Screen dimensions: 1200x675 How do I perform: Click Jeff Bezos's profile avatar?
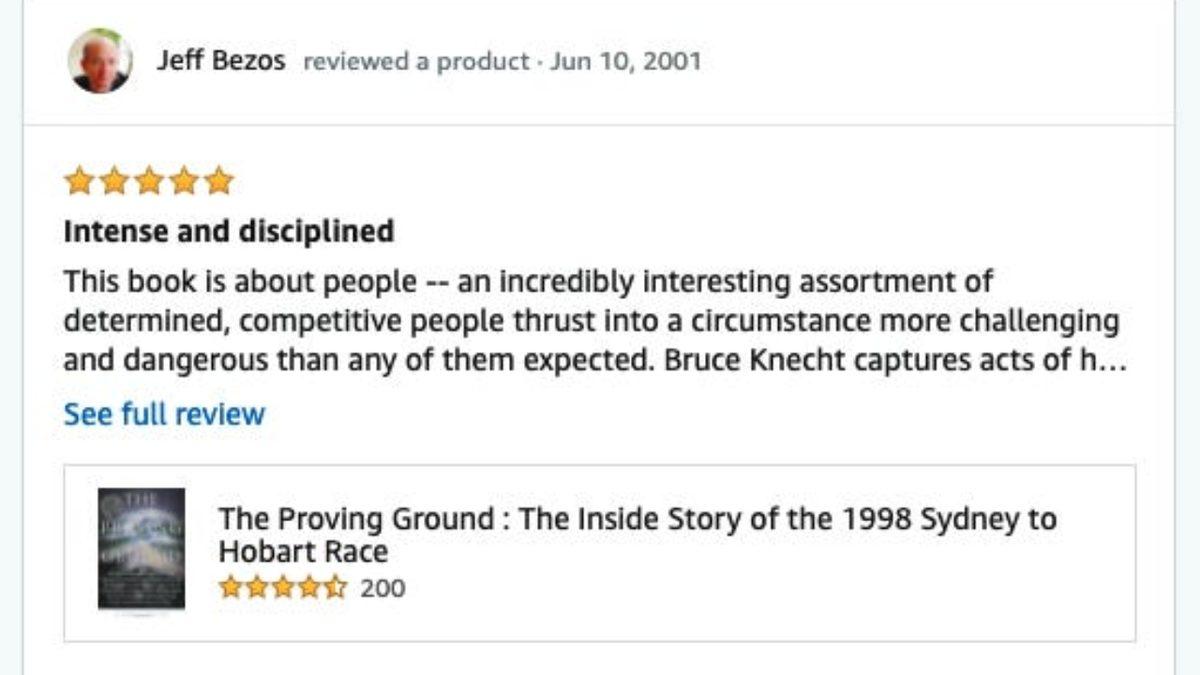coord(99,61)
